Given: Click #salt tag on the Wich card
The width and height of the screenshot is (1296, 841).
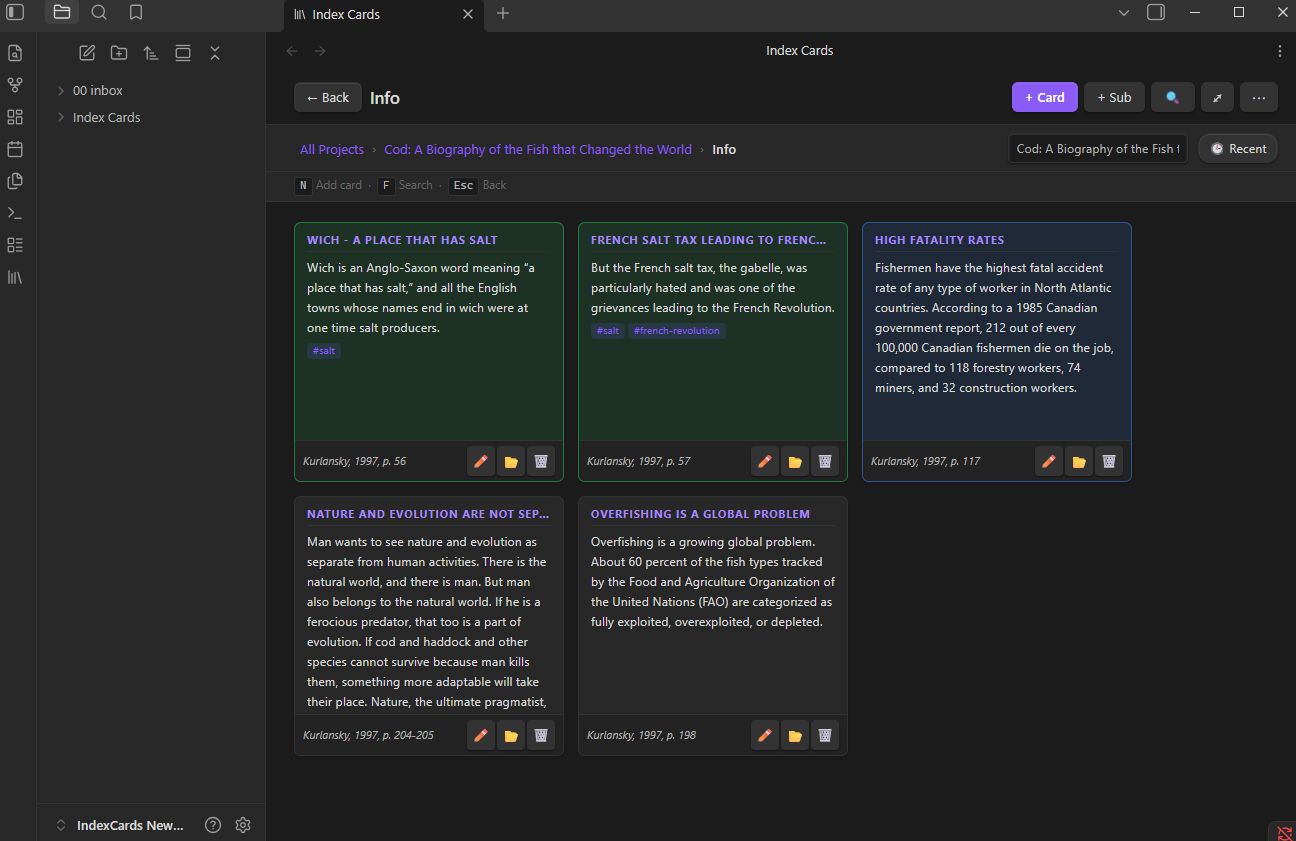Looking at the screenshot, I should pos(324,351).
